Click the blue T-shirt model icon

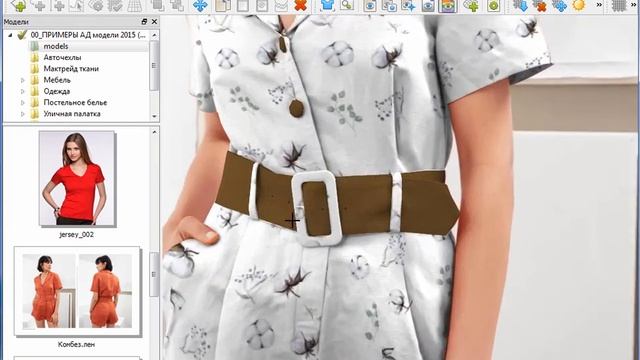[x=327, y=5]
